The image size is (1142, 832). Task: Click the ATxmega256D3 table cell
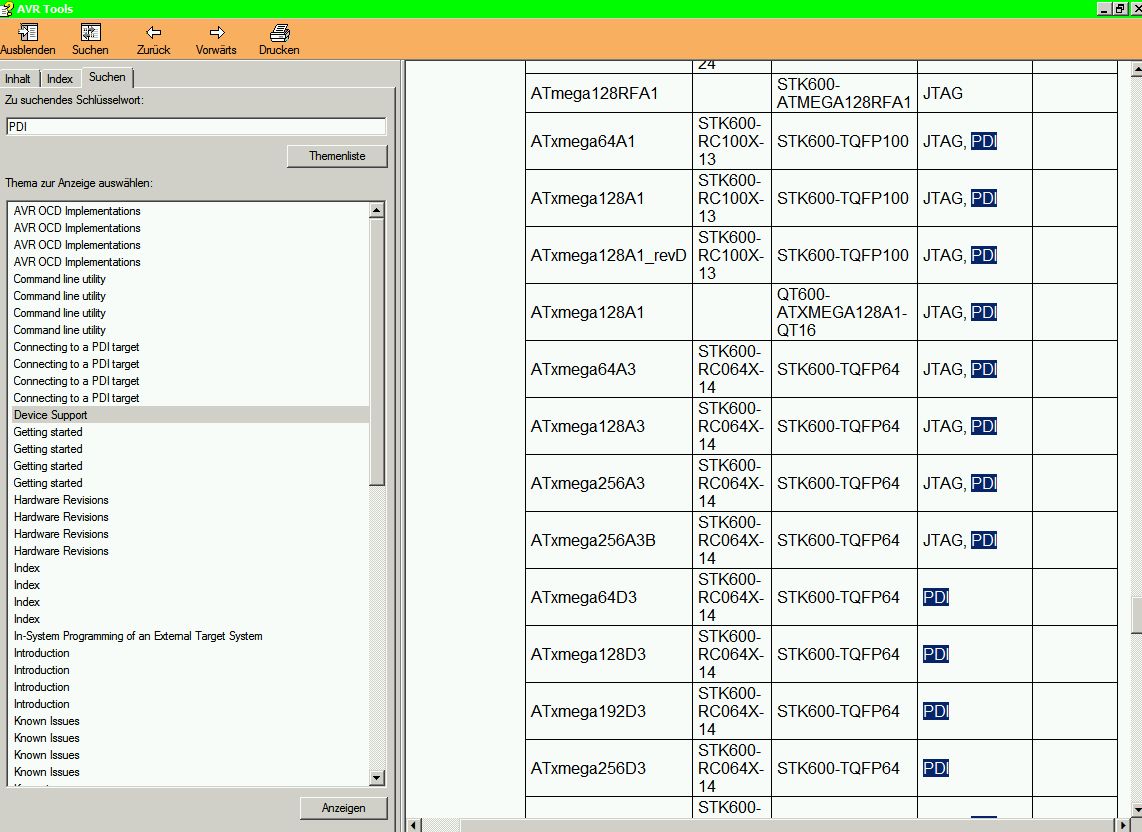608,768
